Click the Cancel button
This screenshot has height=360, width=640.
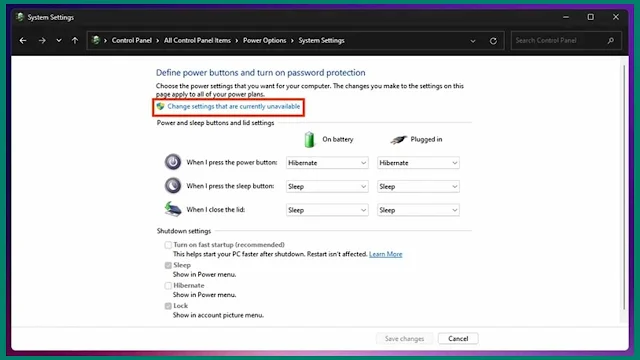click(x=458, y=339)
